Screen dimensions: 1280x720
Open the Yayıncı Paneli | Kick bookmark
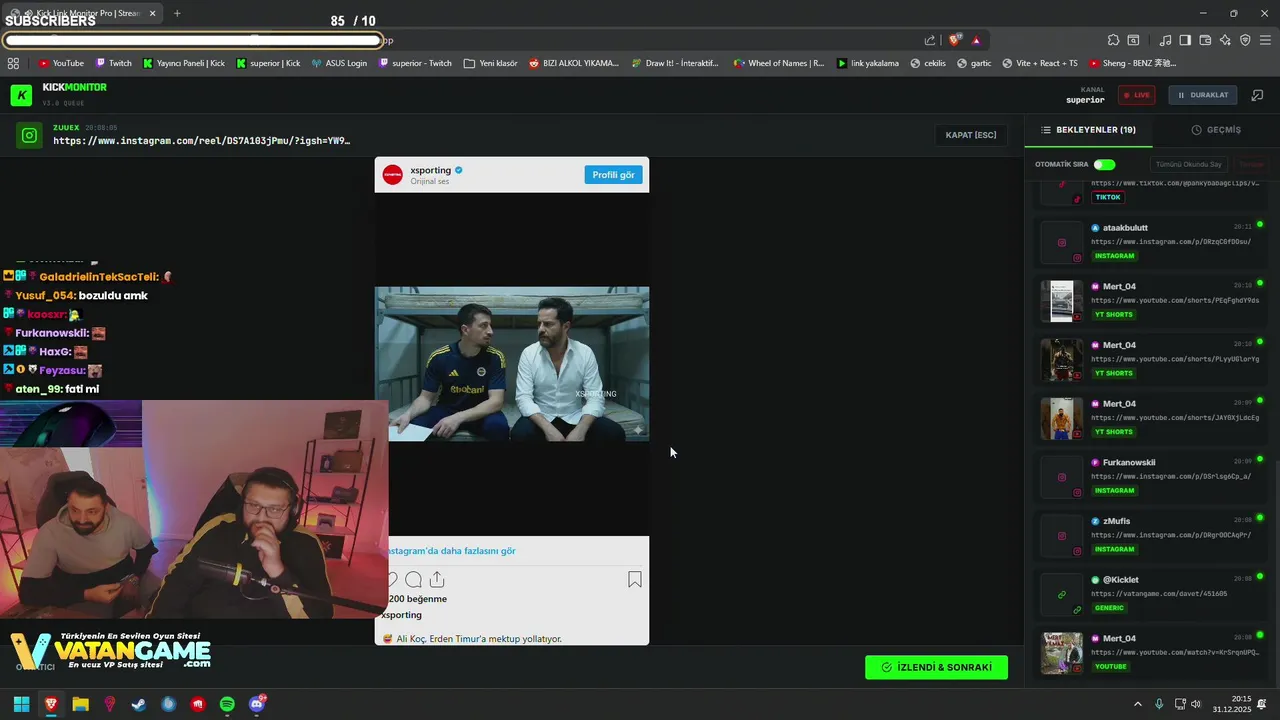(x=184, y=63)
